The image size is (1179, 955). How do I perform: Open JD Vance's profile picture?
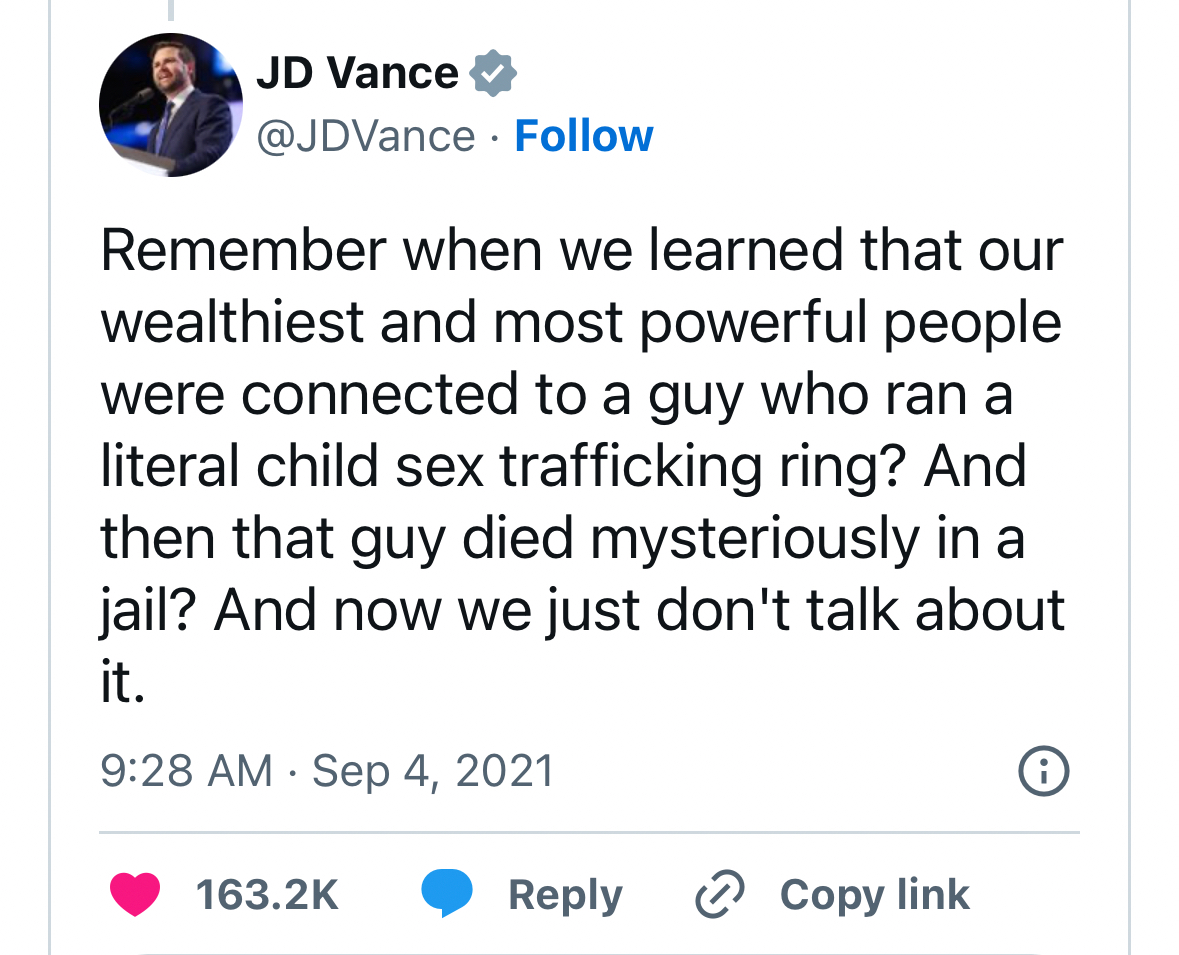coord(171,105)
